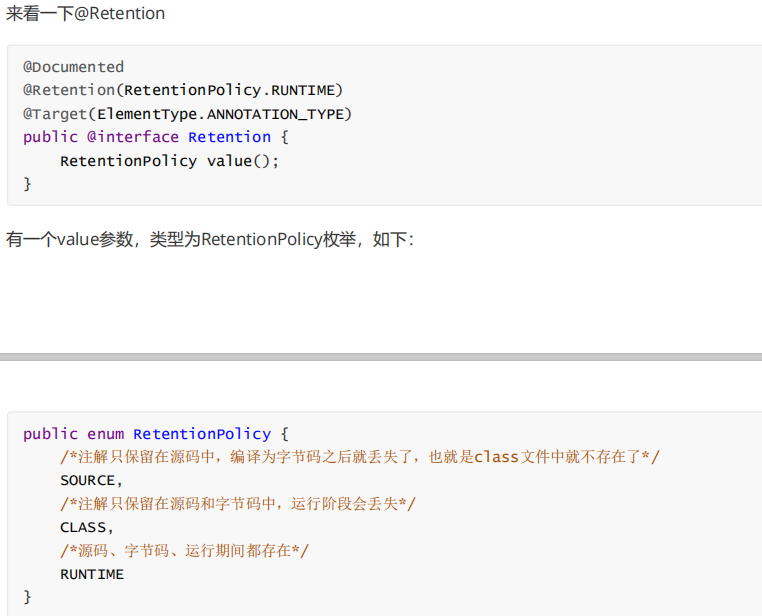The image size is (762, 616).
Task: Click the closing brace of the Retention block
Action: pos(28,184)
